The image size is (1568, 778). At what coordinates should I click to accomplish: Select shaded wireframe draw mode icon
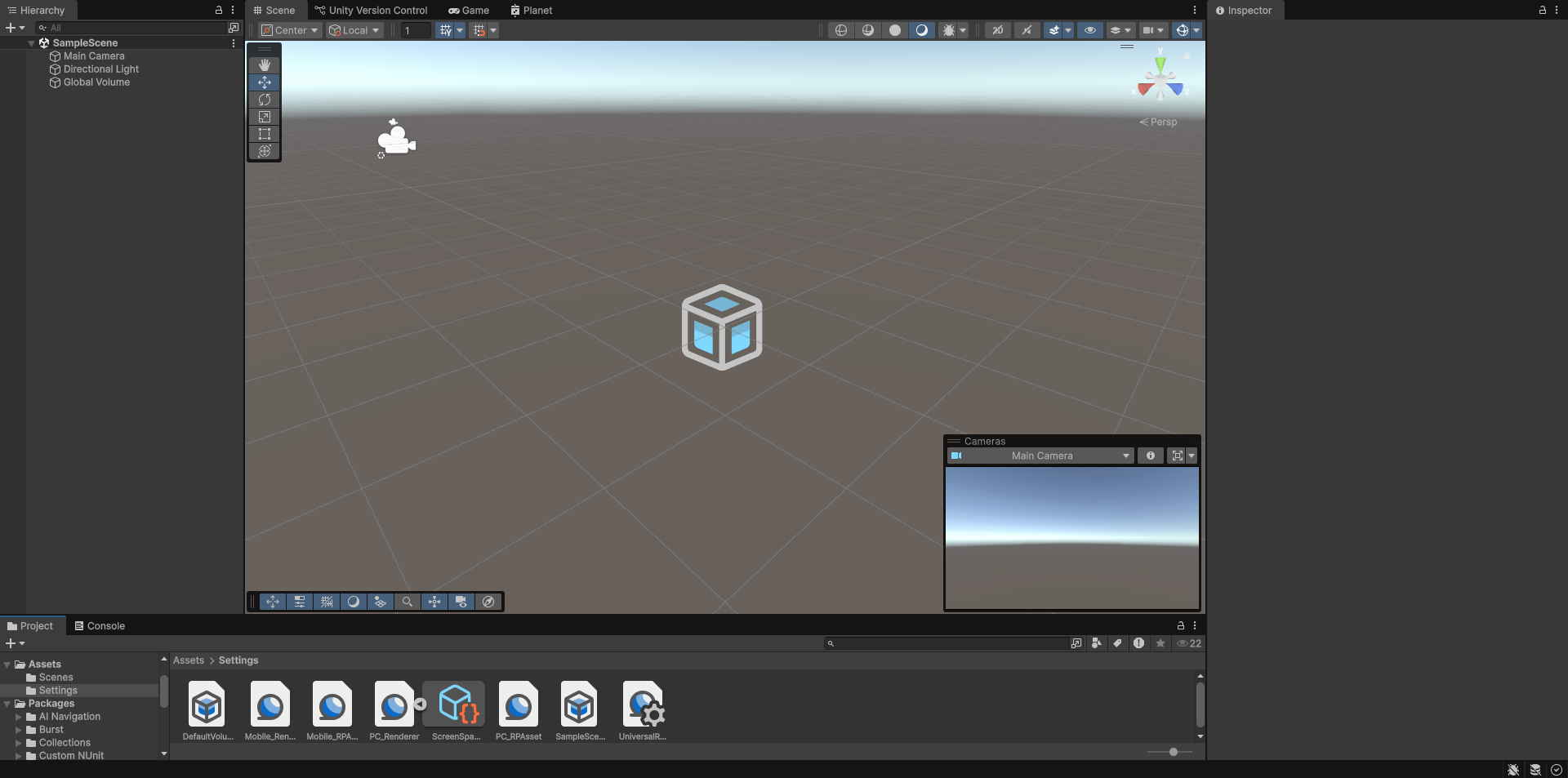pyautogui.click(x=868, y=30)
